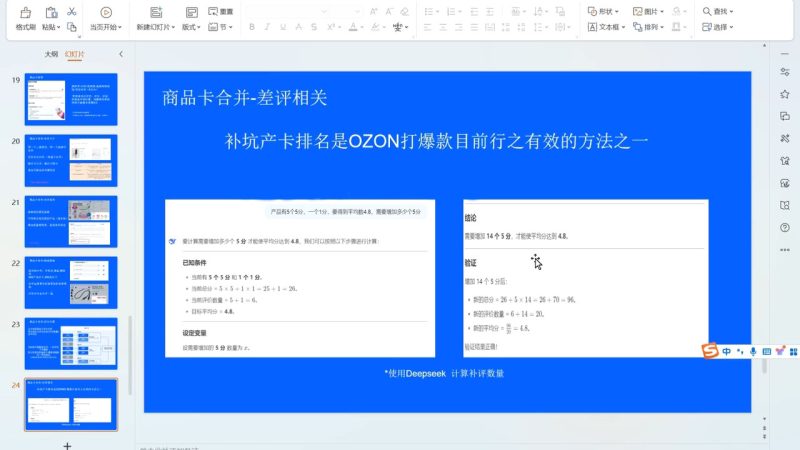This screenshot has width=800, height=450.
Task: Click the star icon in right sidebar
Action: (x=785, y=94)
